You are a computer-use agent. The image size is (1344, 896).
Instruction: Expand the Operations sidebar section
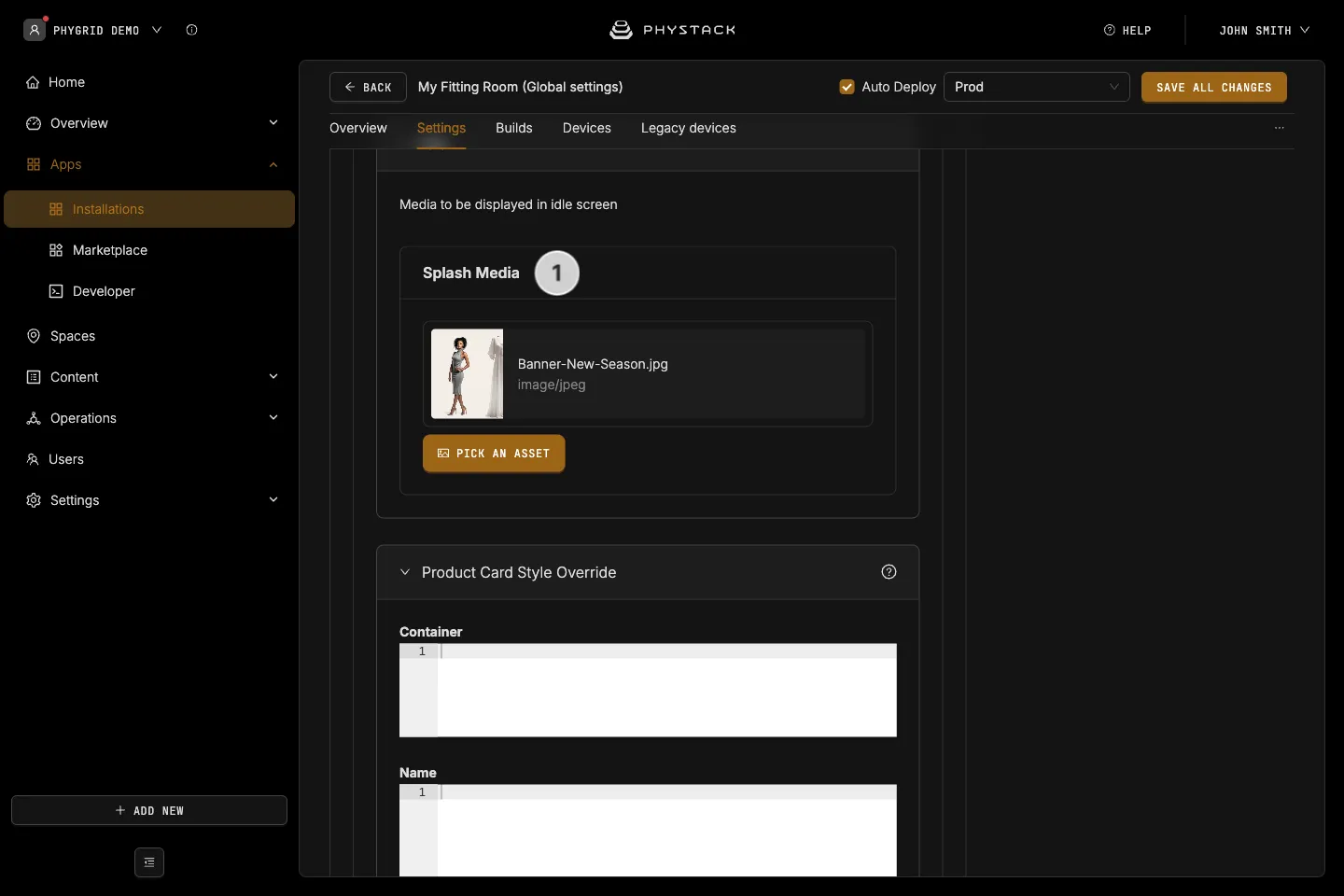(x=273, y=418)
